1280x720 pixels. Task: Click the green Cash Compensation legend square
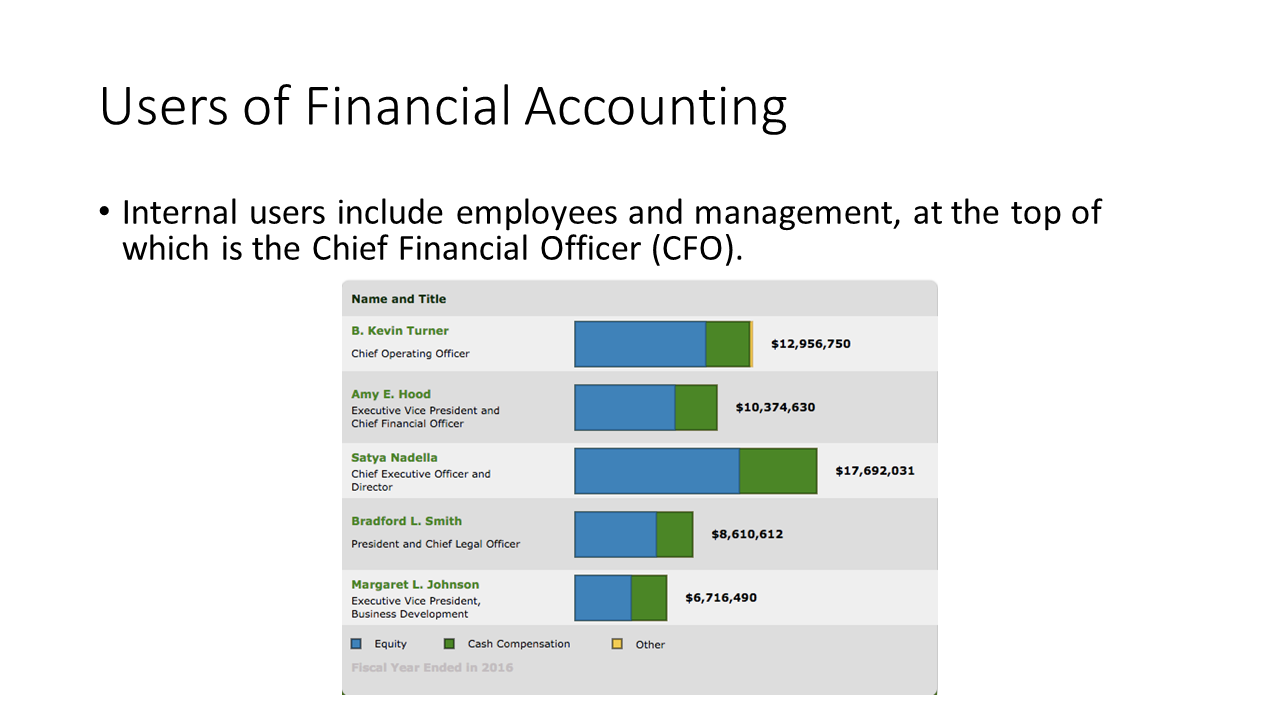[449, 644]
